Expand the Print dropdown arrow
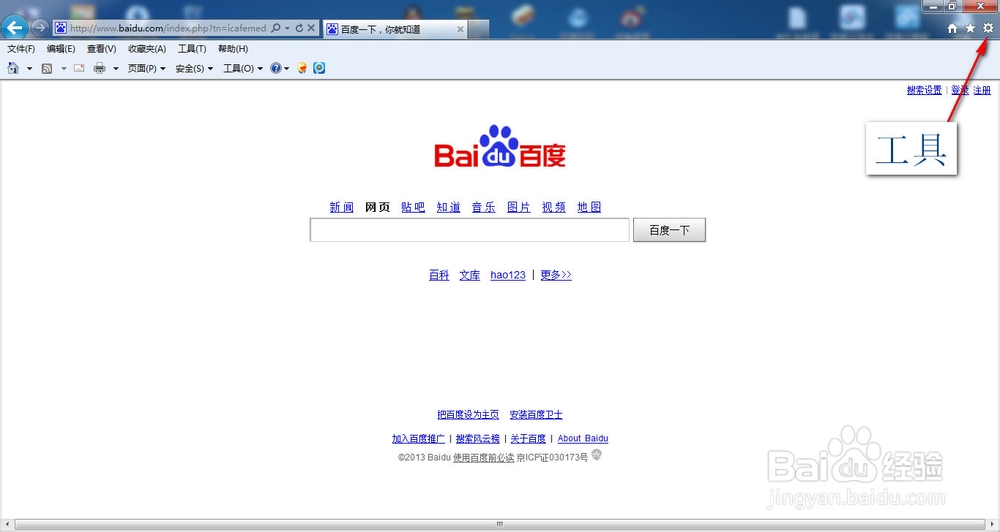 click(115, 68)
